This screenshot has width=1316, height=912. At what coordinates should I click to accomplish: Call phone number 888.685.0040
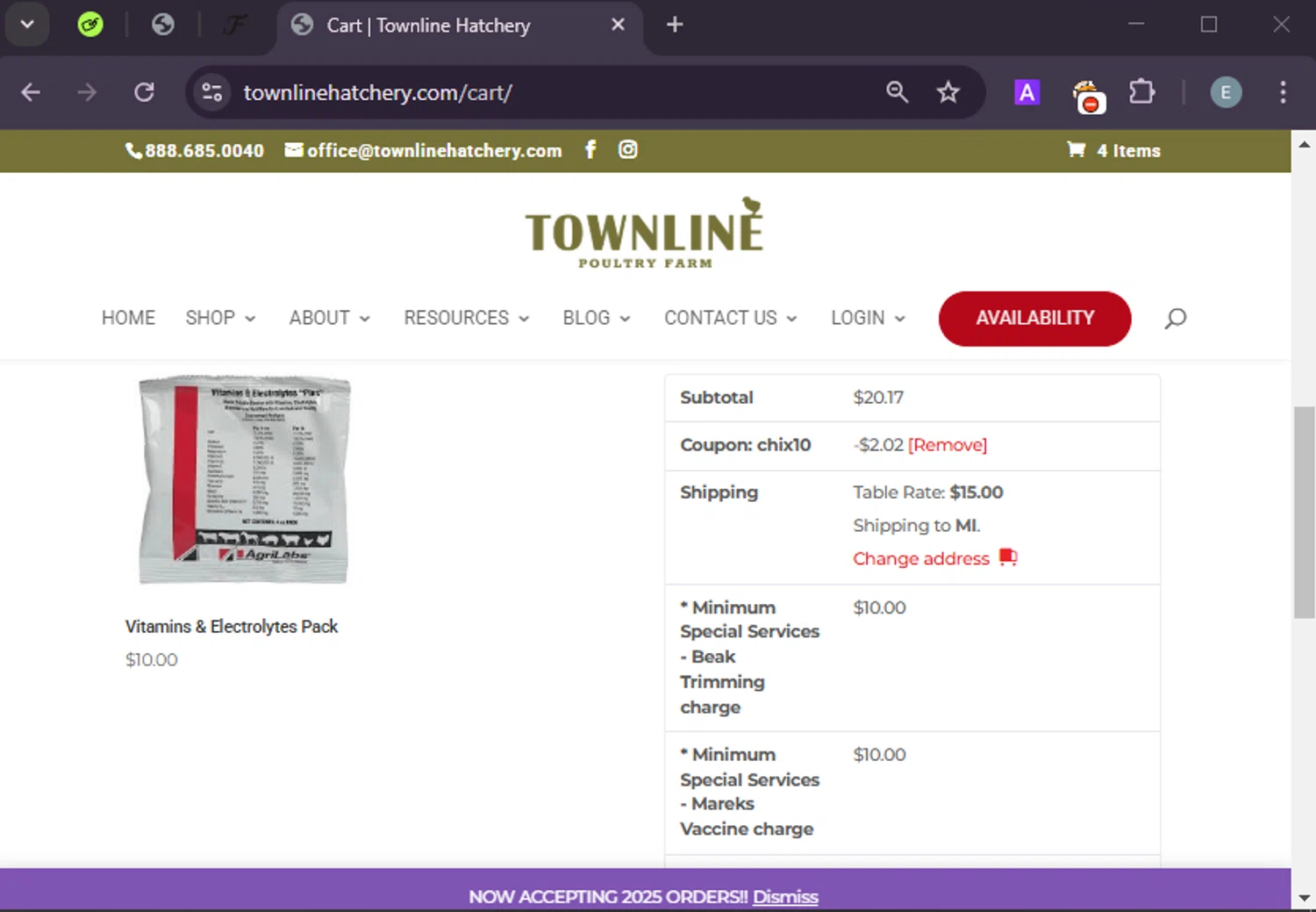pos(195,151)
